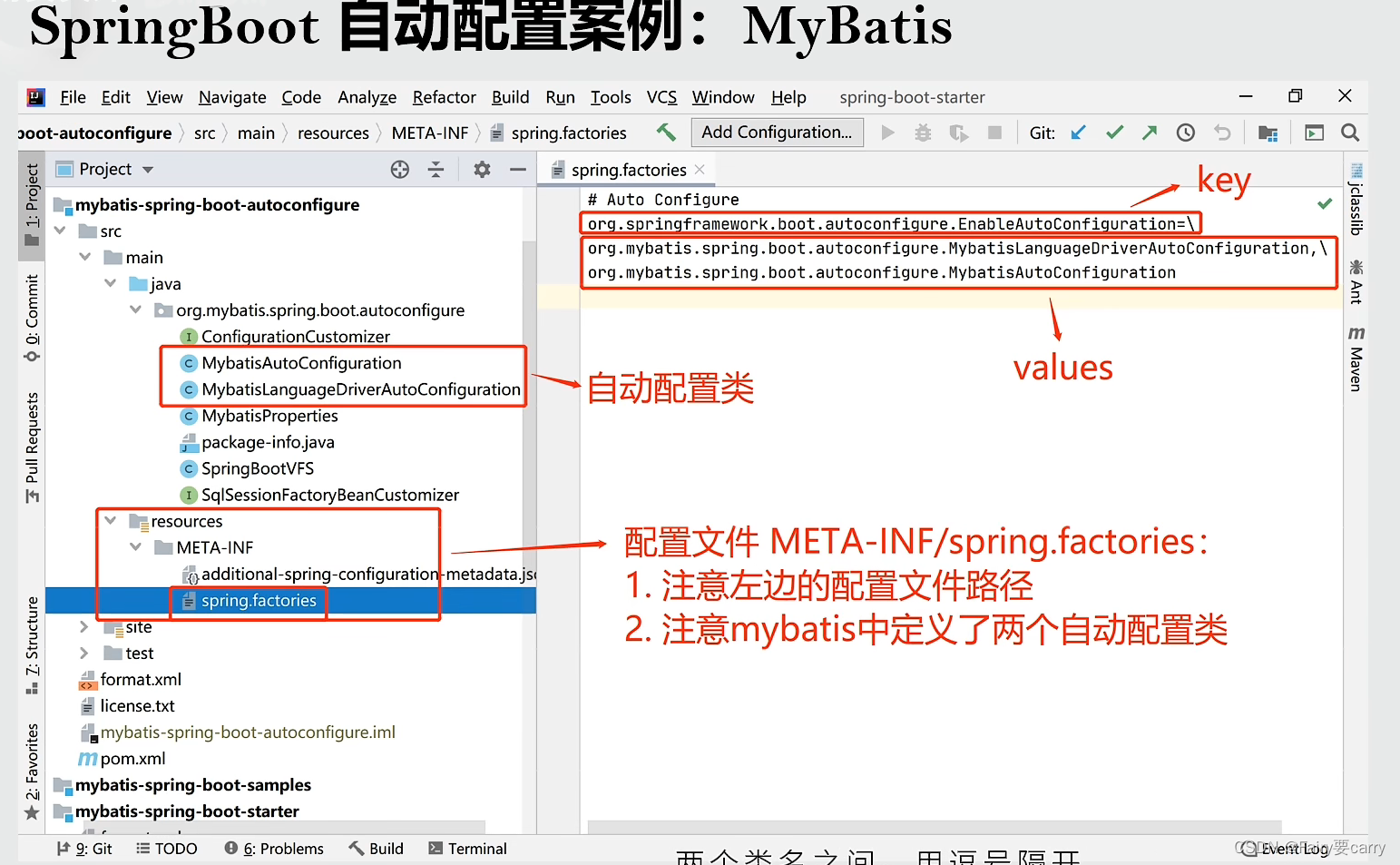Open Pull Requests tool window tab

point(32,447)
